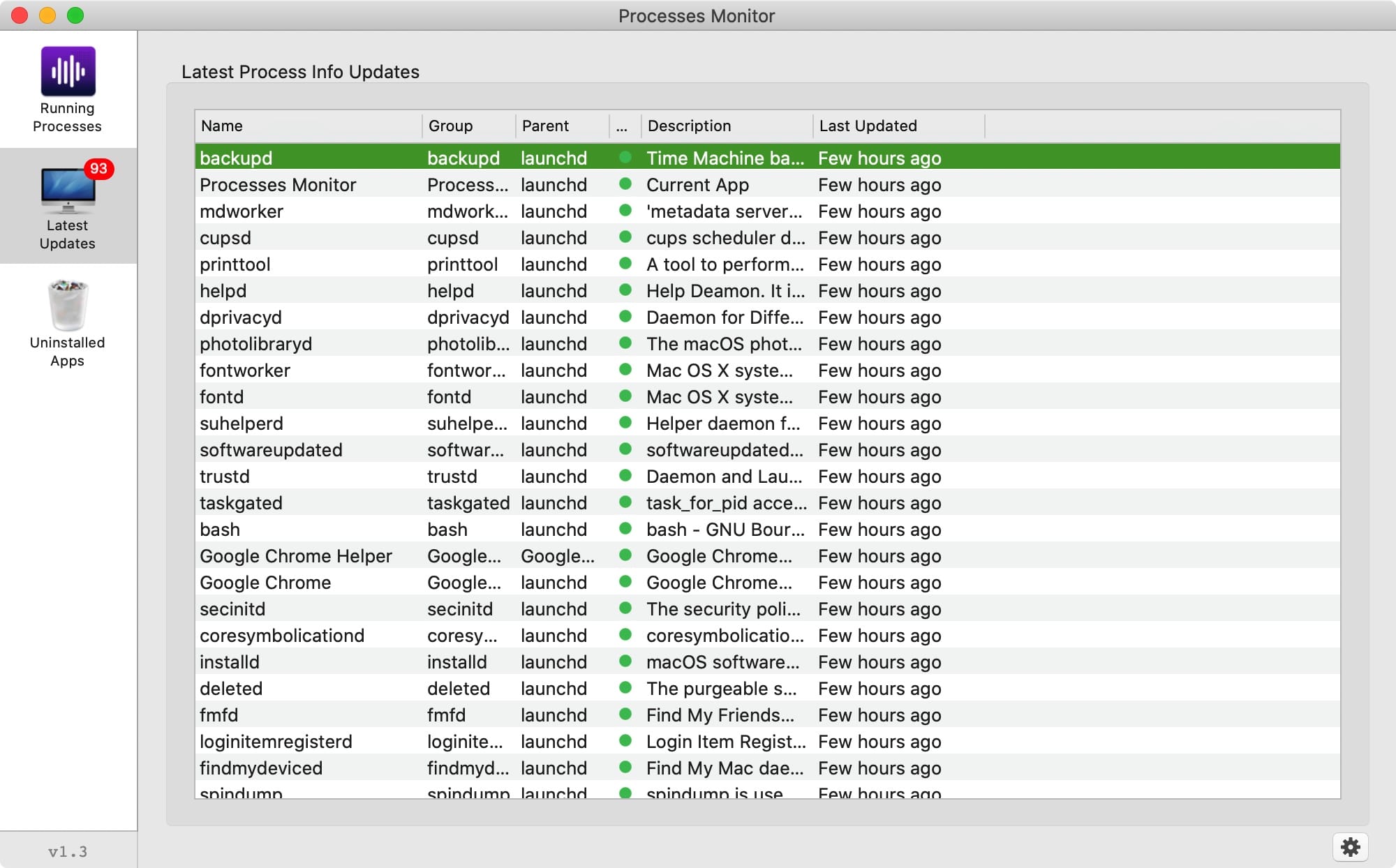Select the printtool process name
Image resolution: width=1396 pixels, height=868 pixels.
pos(235,264)
